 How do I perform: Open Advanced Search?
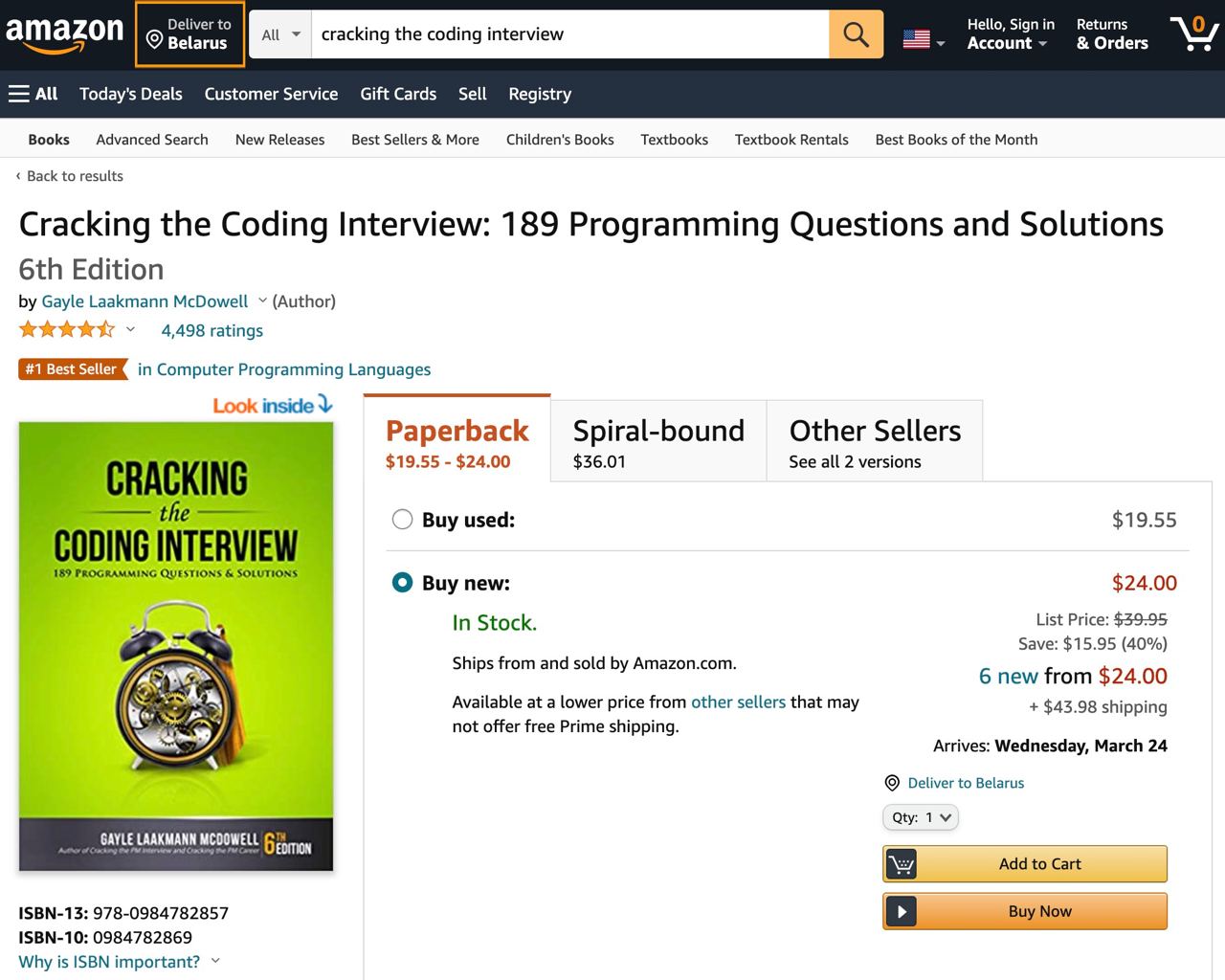coord(152,140)
